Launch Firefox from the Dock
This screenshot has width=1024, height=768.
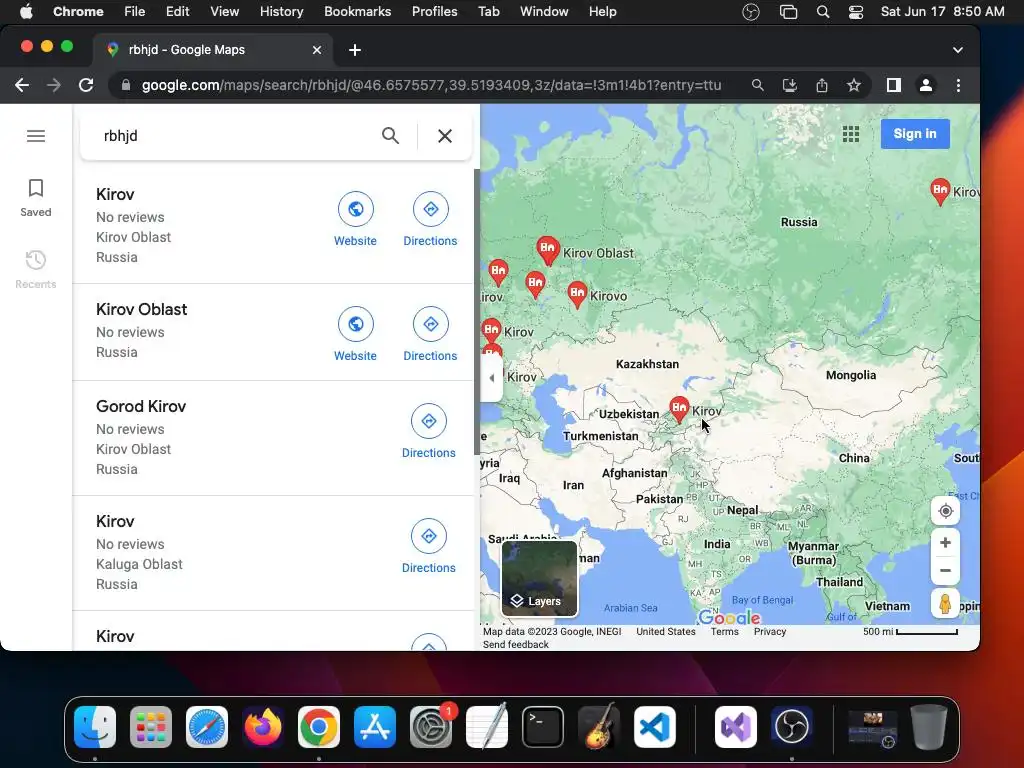click(x=263, y=727)
